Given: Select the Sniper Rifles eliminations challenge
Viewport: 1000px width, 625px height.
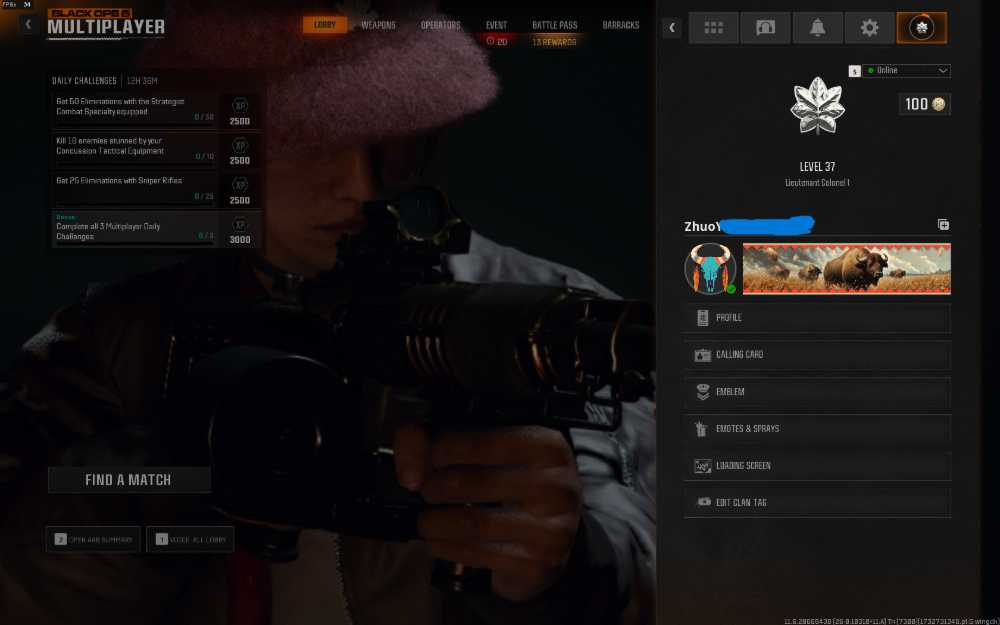Looking at the screenshot, I should [x=156, y=189].
